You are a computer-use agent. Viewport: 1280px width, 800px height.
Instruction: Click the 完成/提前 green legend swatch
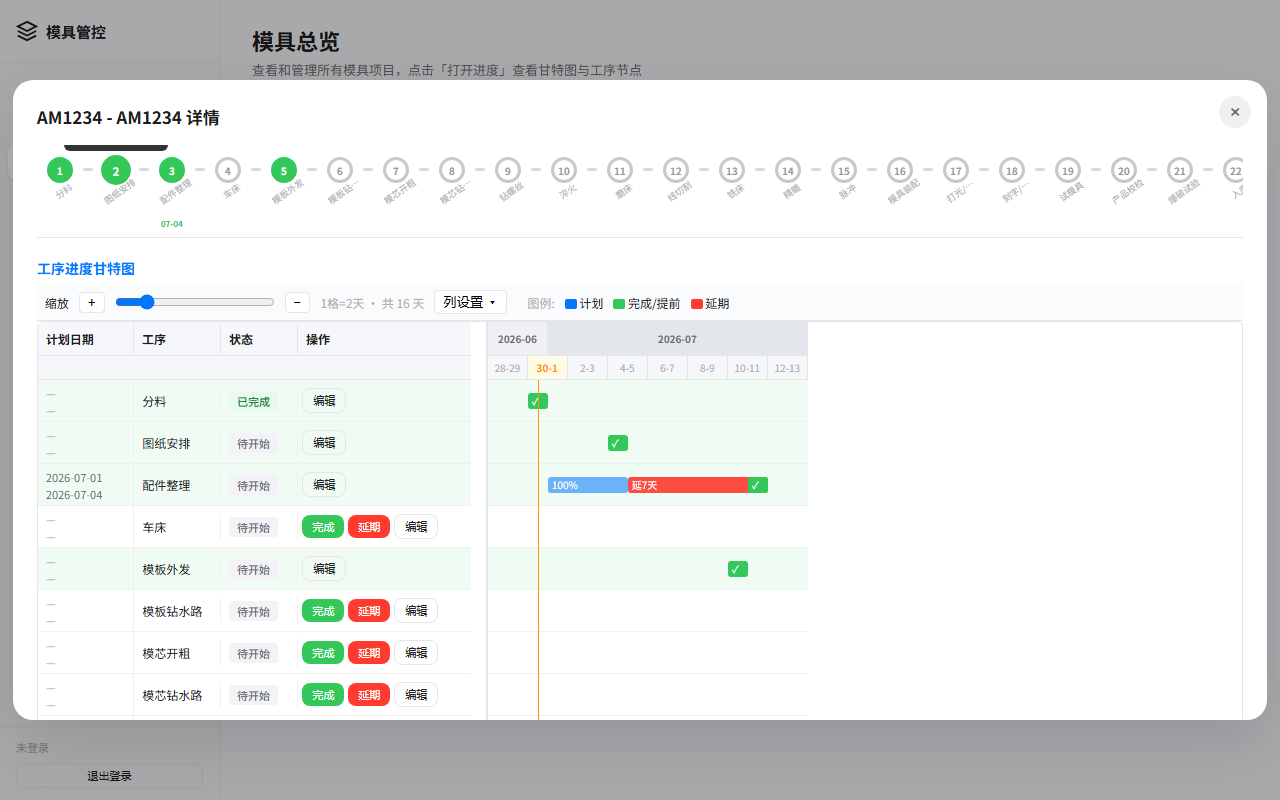(619, 304)
